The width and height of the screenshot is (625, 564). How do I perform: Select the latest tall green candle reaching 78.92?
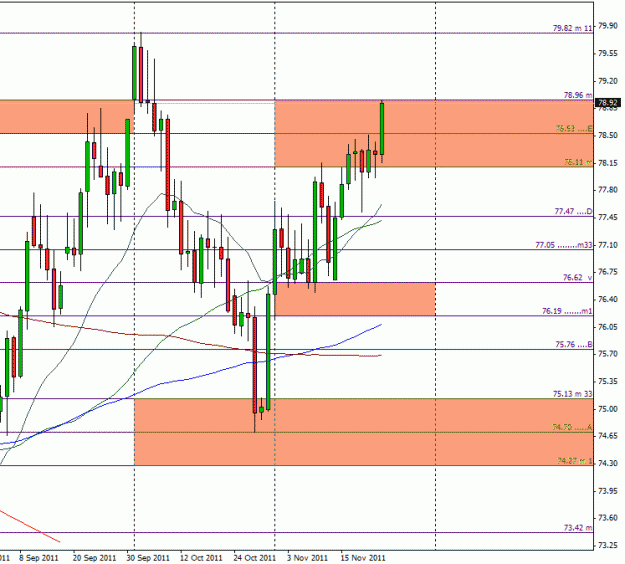382,129
